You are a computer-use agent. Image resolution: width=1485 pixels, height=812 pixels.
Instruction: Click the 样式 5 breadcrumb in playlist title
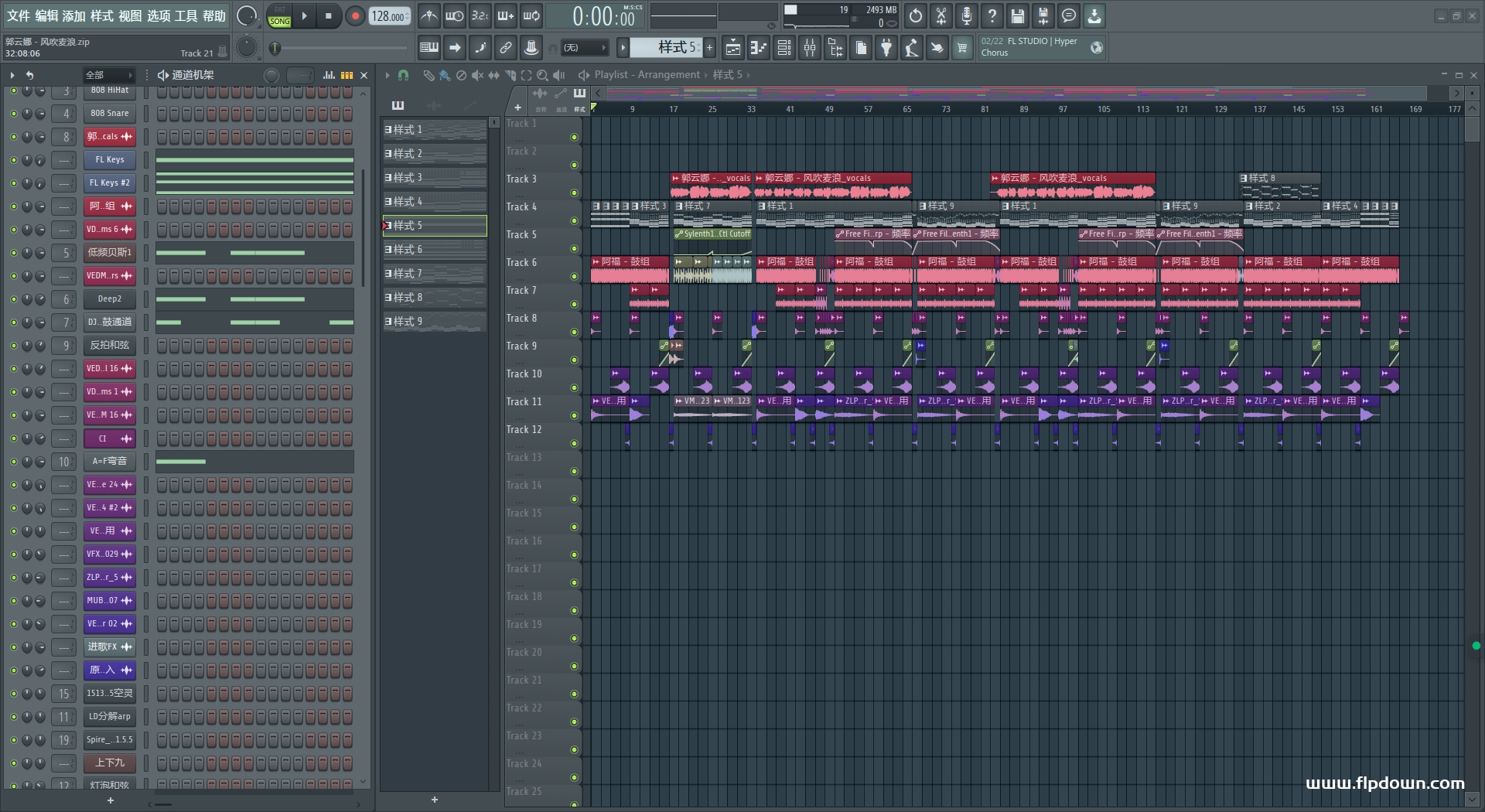click(727, 75)
